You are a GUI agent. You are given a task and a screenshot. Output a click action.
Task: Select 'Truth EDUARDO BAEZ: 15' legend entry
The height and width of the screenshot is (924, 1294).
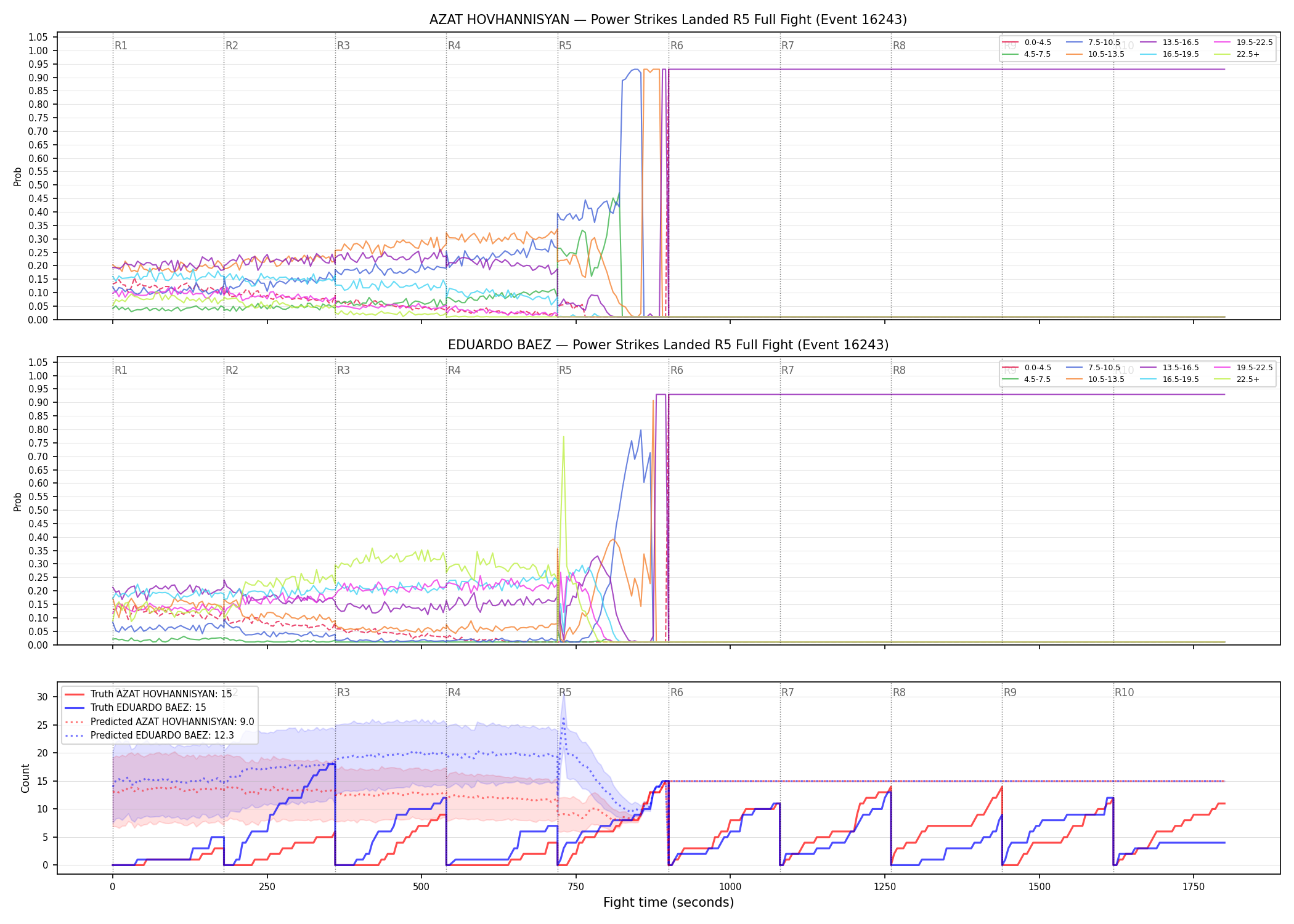(148, 708)
